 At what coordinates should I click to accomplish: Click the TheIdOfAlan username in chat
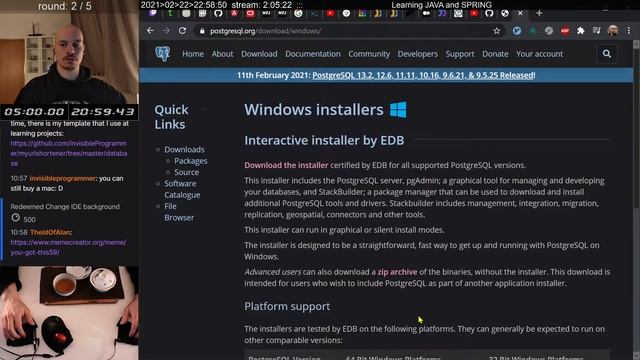pyautogui.click(x=50, y=232)
